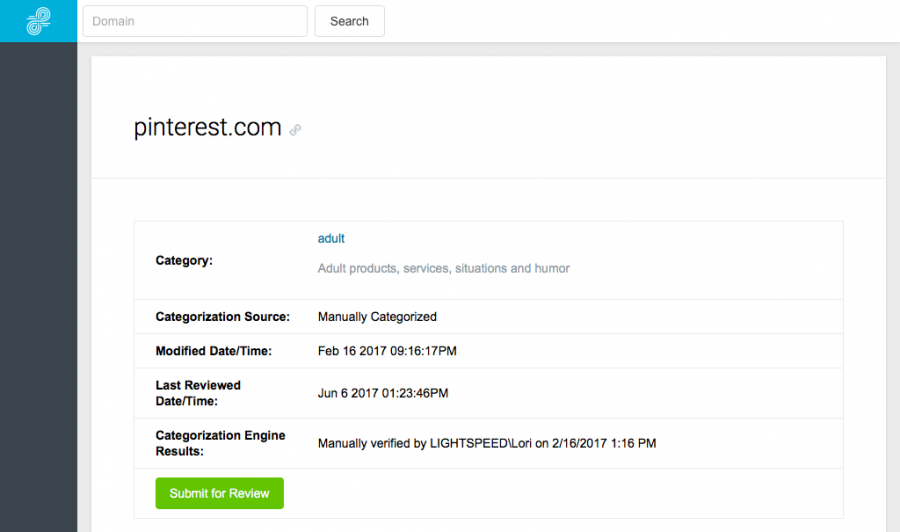This screenshot has height=532, width=900.
Task: Select the Adult products, services description text
Action: 444,269
